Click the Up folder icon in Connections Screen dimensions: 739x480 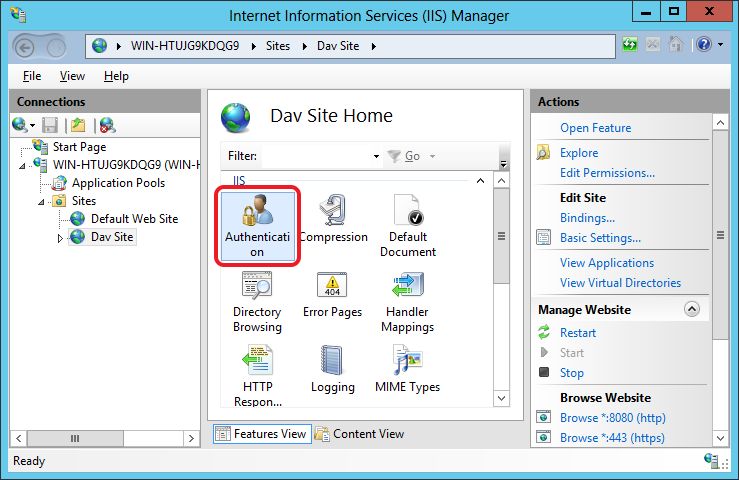78,125
